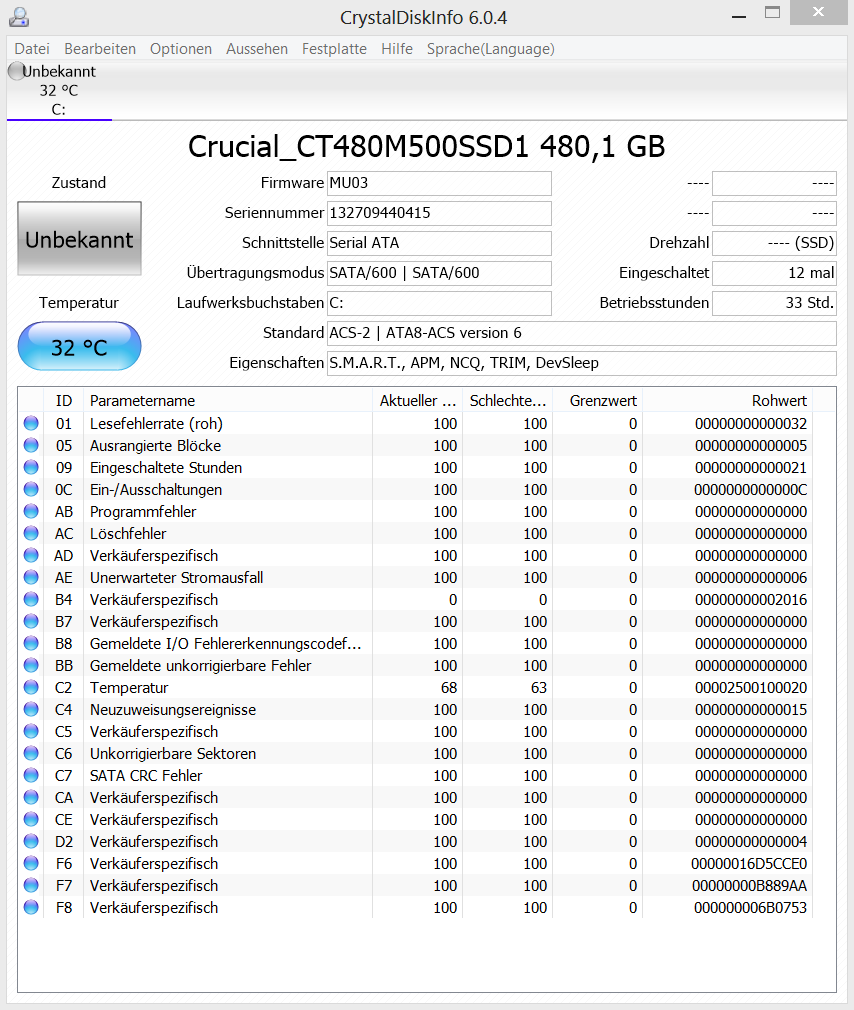Click the blue status icon for ID C4
This screenshot has width=854, height=1010.
tap(31, 709)
